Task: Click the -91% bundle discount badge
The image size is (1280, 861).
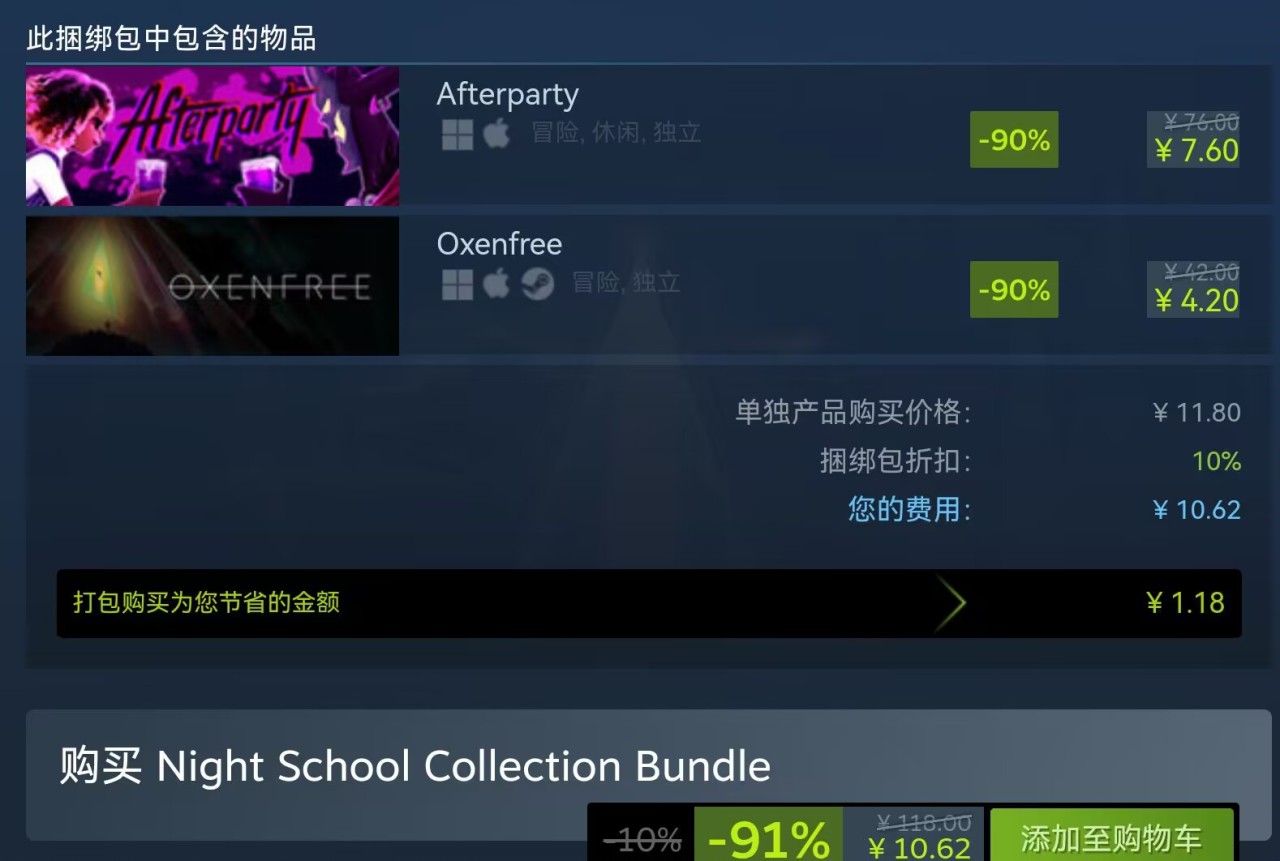Action: tap(768, 836)
